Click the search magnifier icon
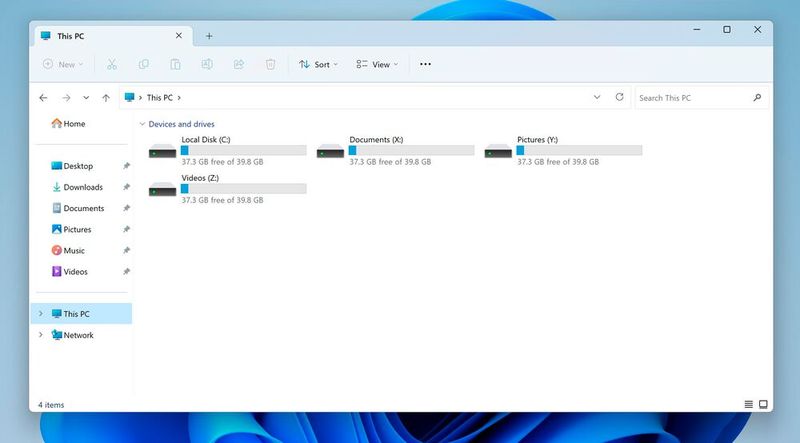 tap(757, 97)
